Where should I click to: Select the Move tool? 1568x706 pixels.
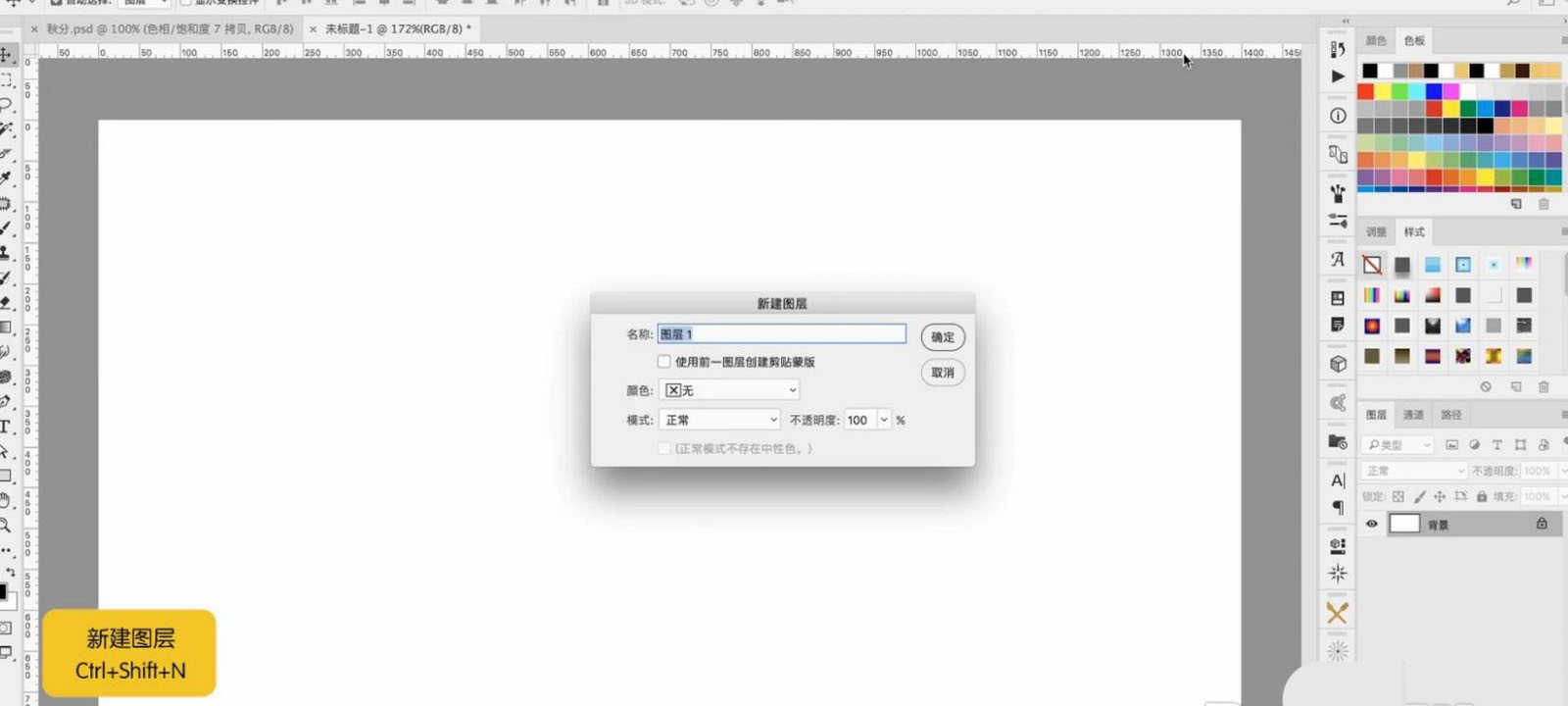point(6,55)
